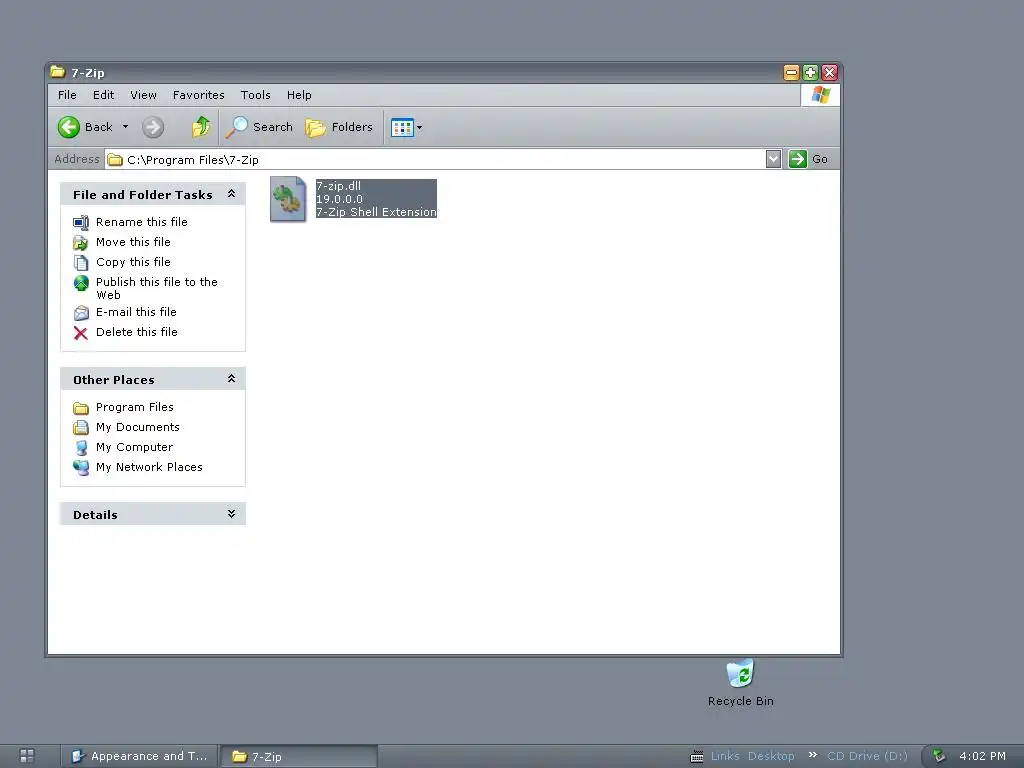
Task: Click the copy file icon
Action: (81, 263)
